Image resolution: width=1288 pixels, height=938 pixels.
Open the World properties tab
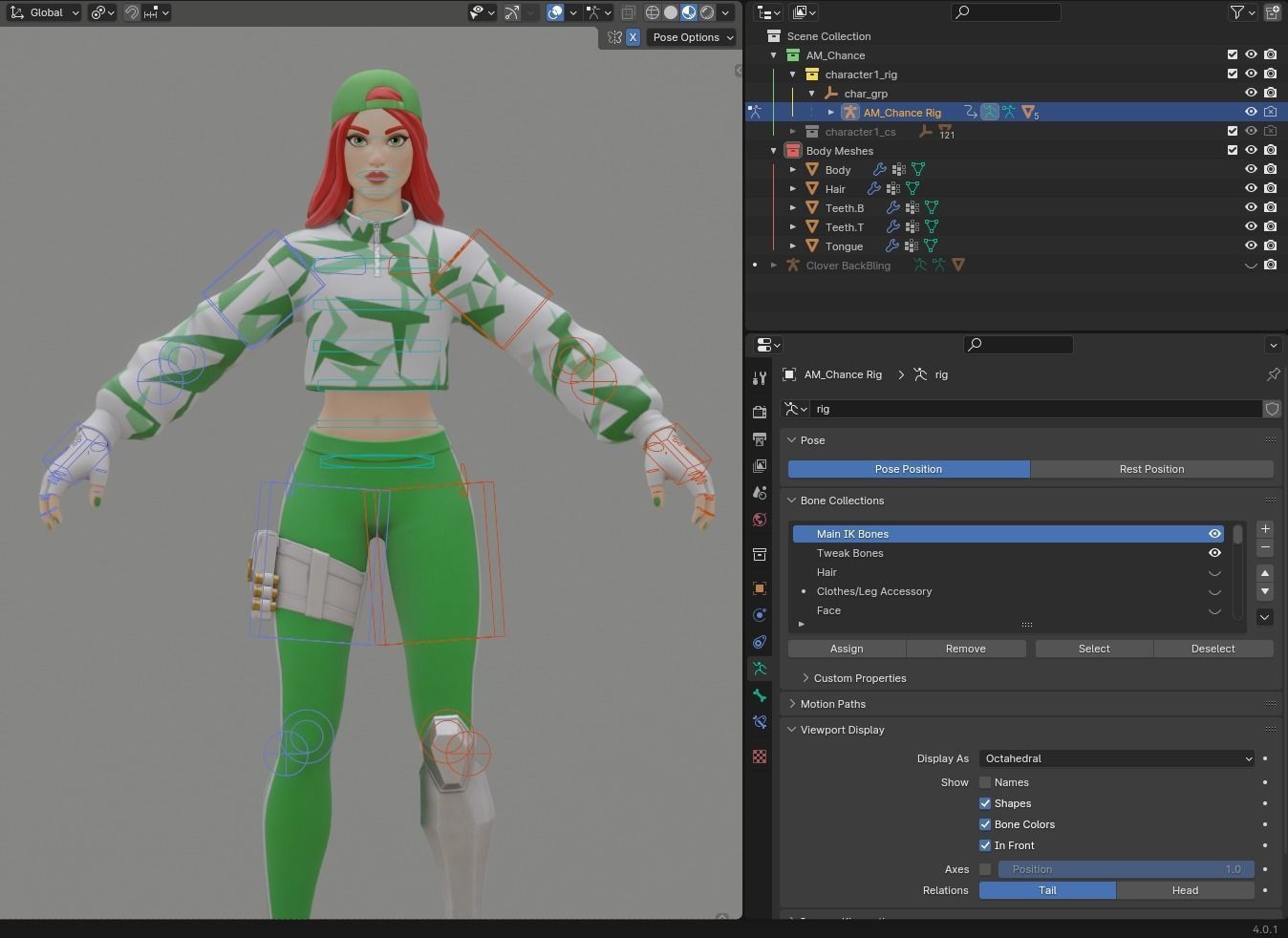pos(760,520)
